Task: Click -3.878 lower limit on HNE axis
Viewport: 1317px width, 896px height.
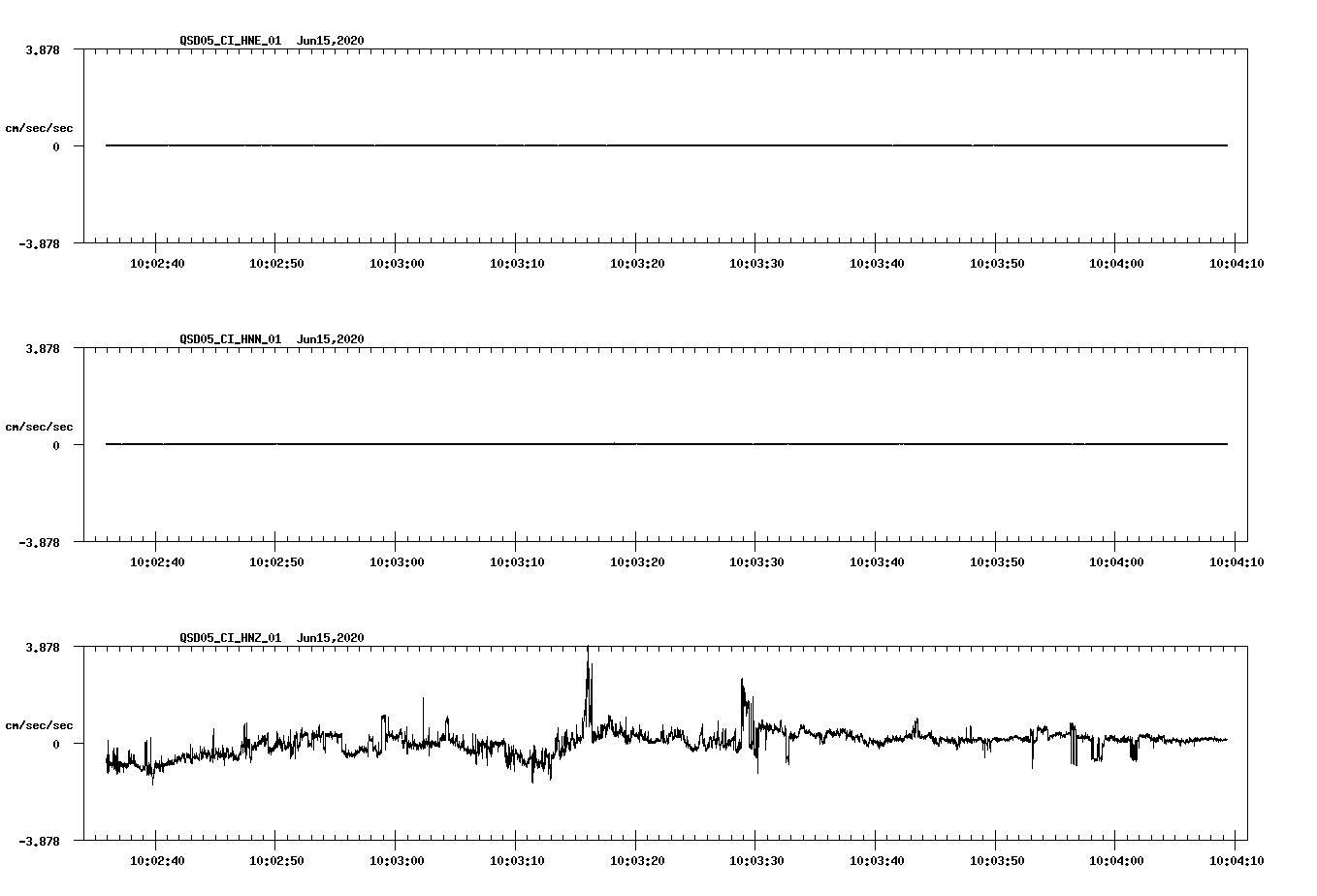Action: pos(39,243)
